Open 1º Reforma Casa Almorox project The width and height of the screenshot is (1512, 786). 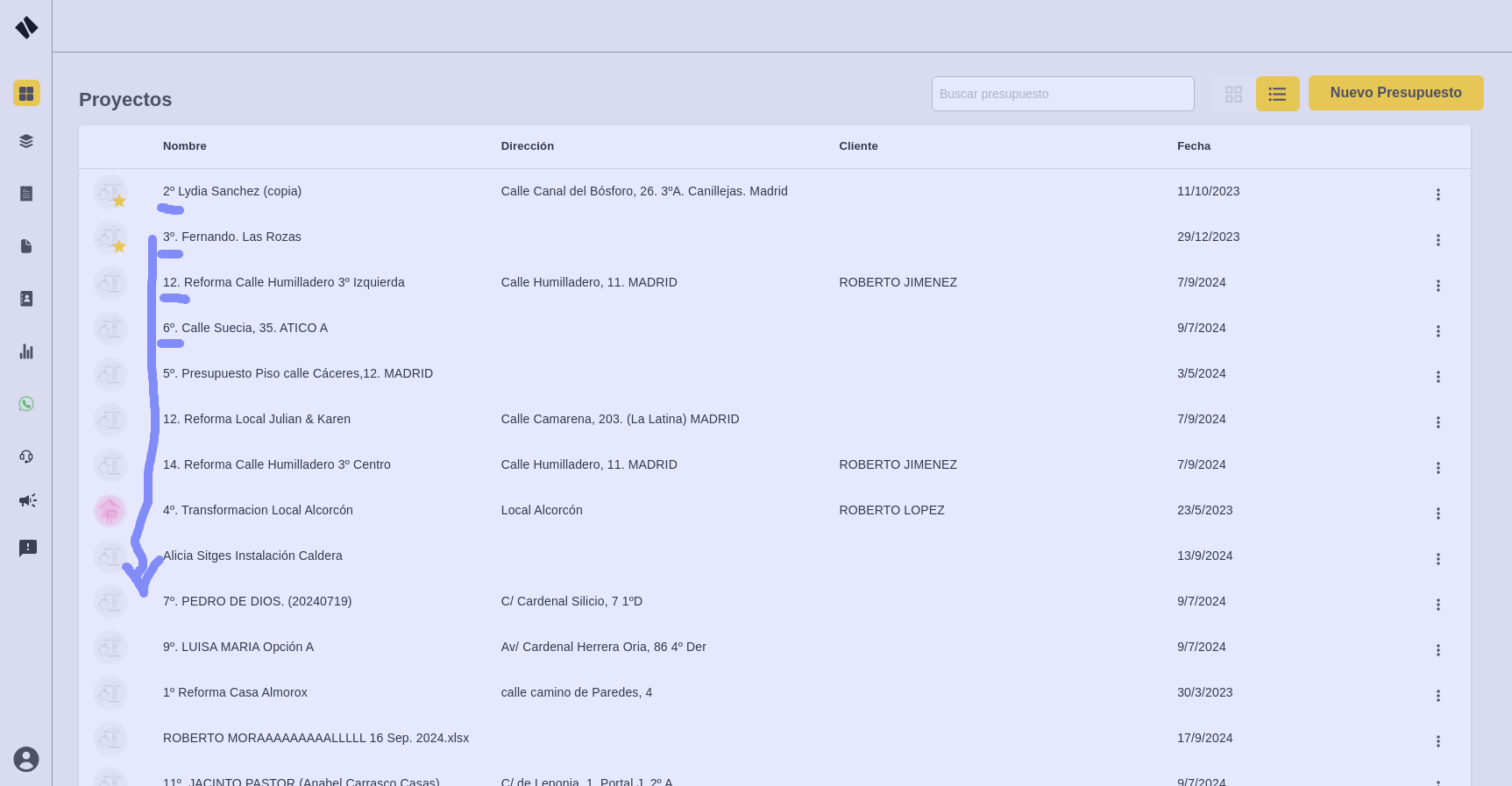coord(235,692)
